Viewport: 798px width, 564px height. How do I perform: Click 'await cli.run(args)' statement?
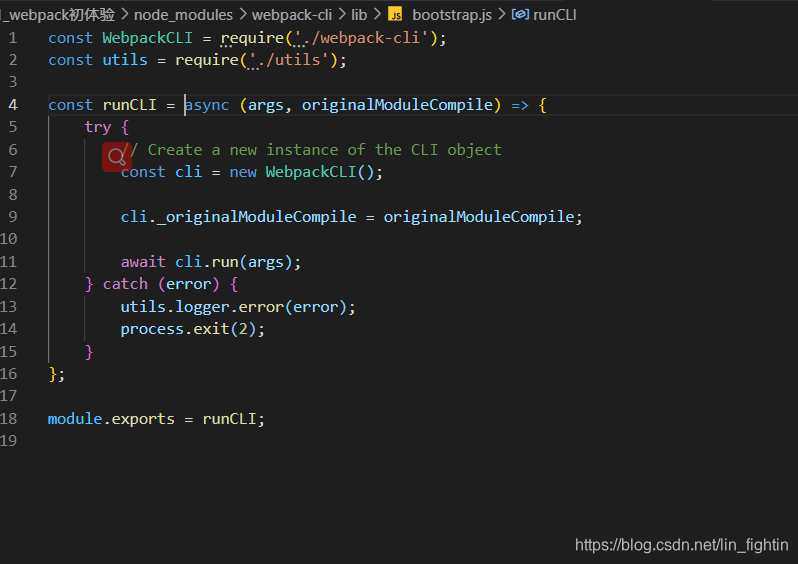211,262
